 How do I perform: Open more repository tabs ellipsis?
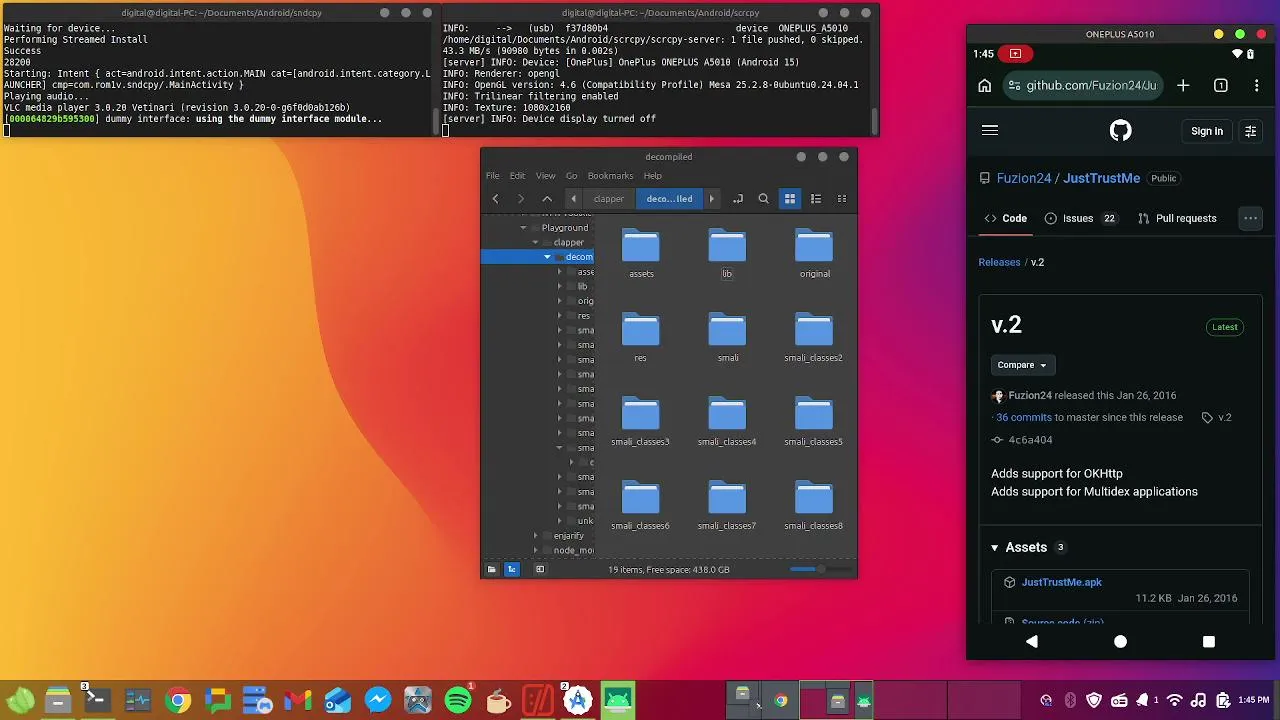[1251, 218]
